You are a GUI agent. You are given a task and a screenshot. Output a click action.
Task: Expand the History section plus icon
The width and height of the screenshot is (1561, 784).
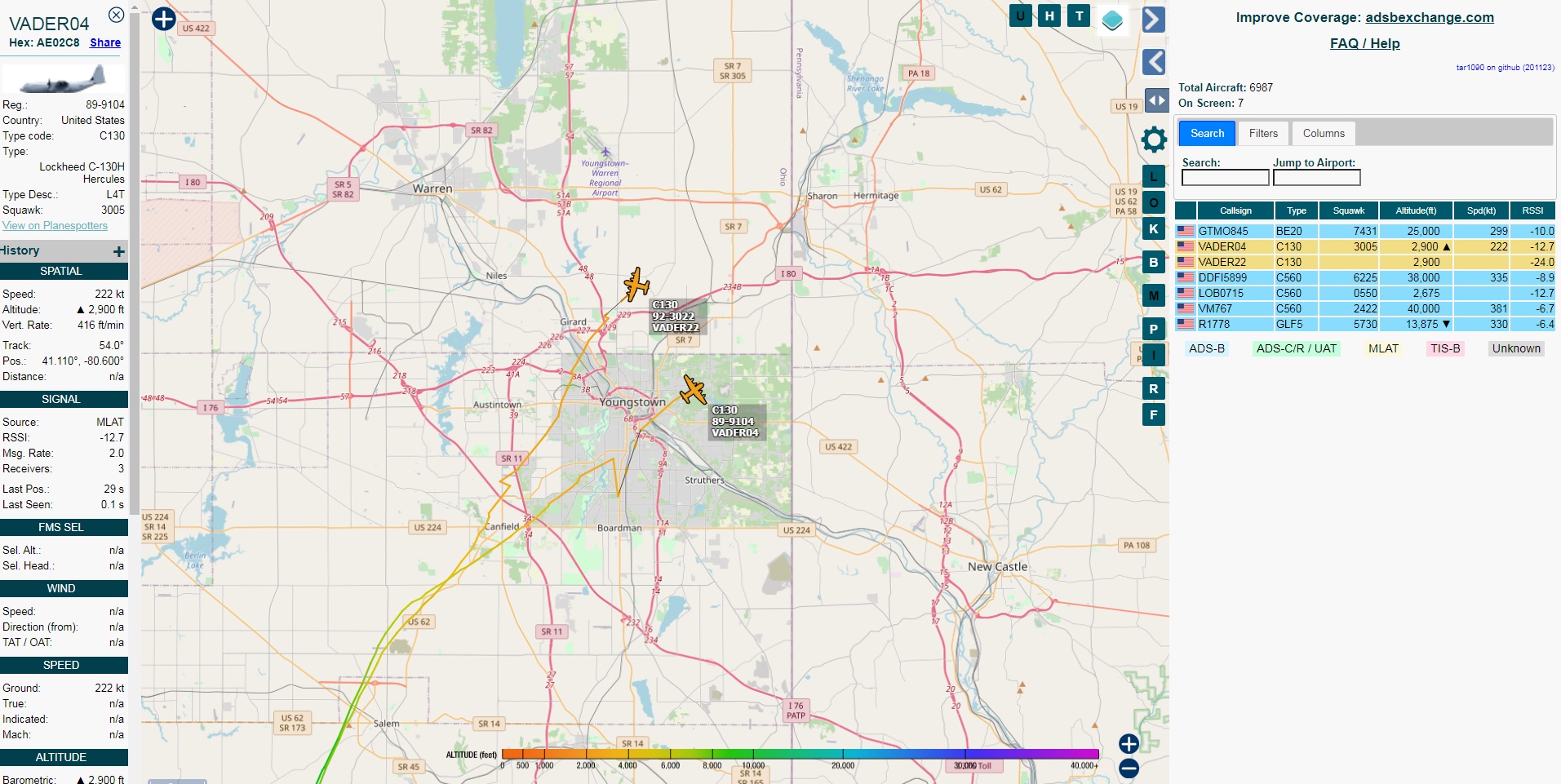pos(119,251)
